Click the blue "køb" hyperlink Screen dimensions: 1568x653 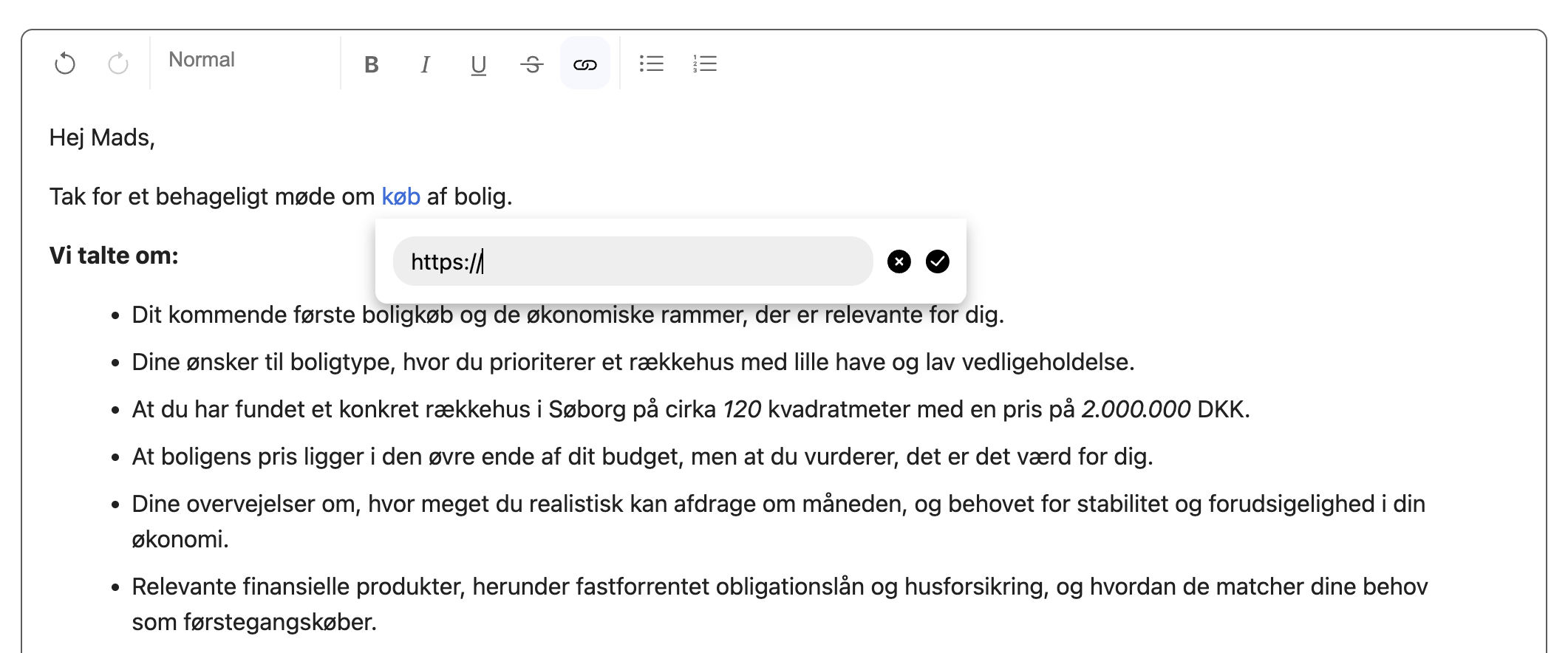pyautogui.click(x=400, y=196)
